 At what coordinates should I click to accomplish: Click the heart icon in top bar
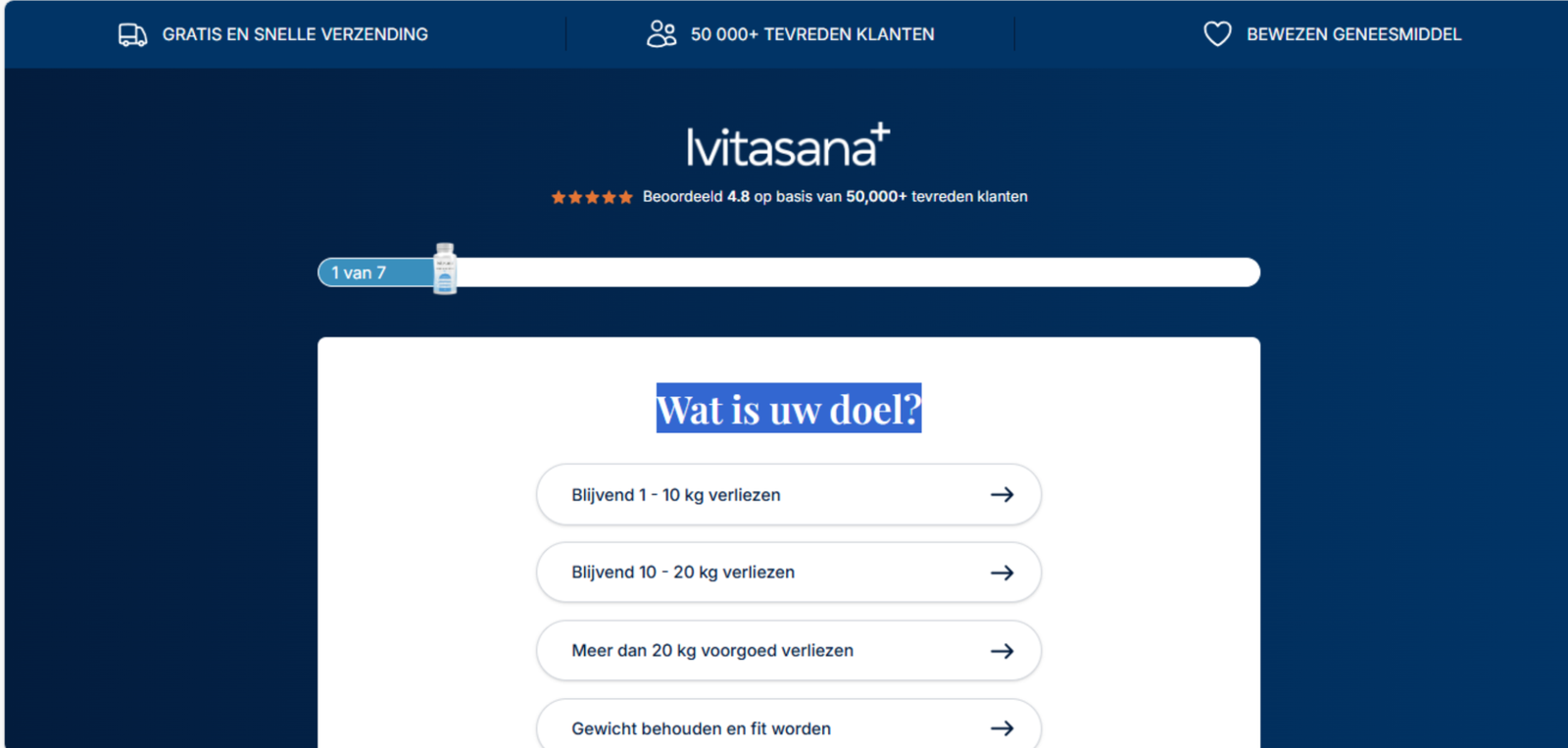point(1217,34)
